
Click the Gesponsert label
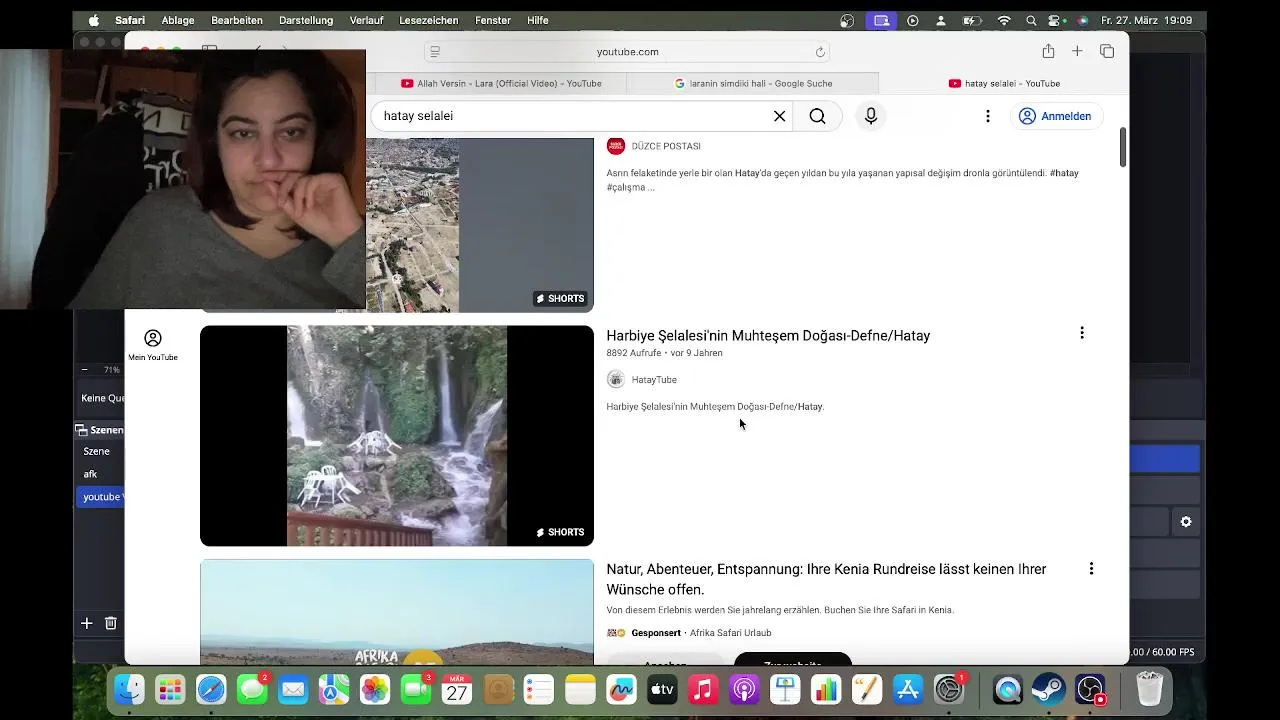click(656, 633)
